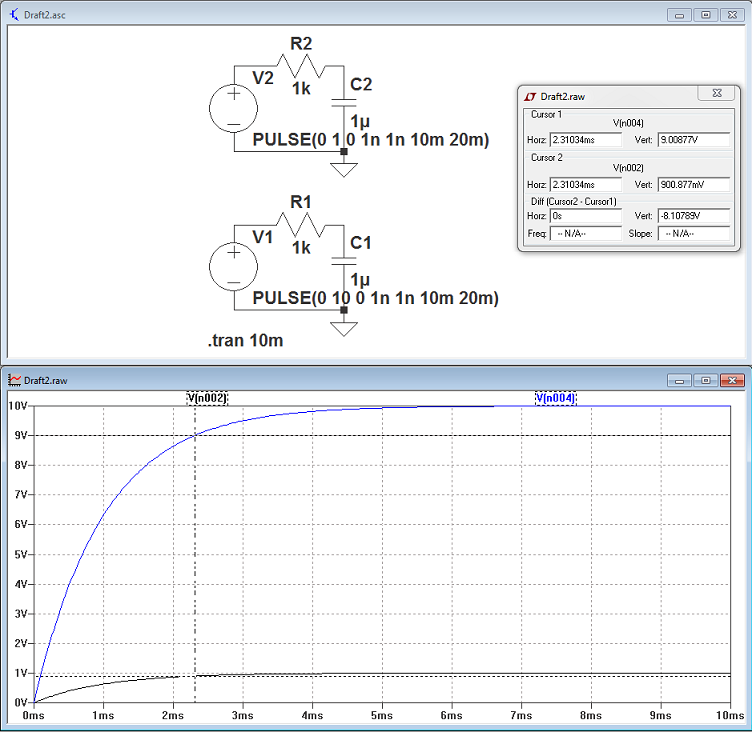This screenshot has height=732, width=752.
Task: Select voltage source V1 symbol
Action: click(x=234, y=267)
